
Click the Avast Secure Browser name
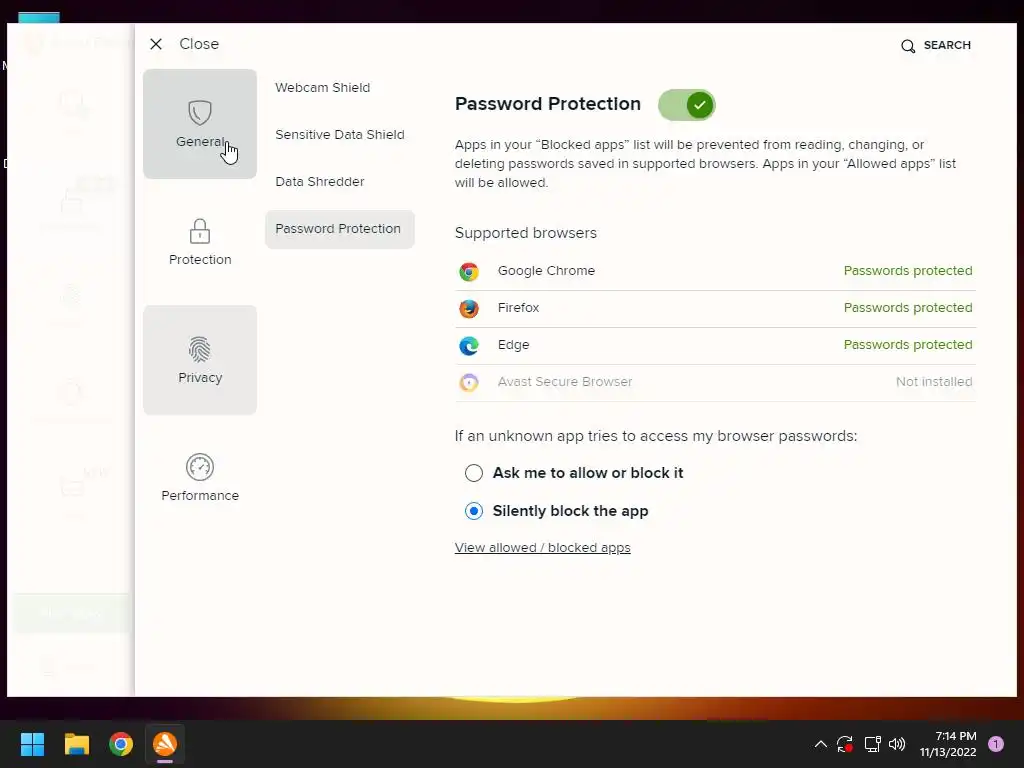(565, 381)
